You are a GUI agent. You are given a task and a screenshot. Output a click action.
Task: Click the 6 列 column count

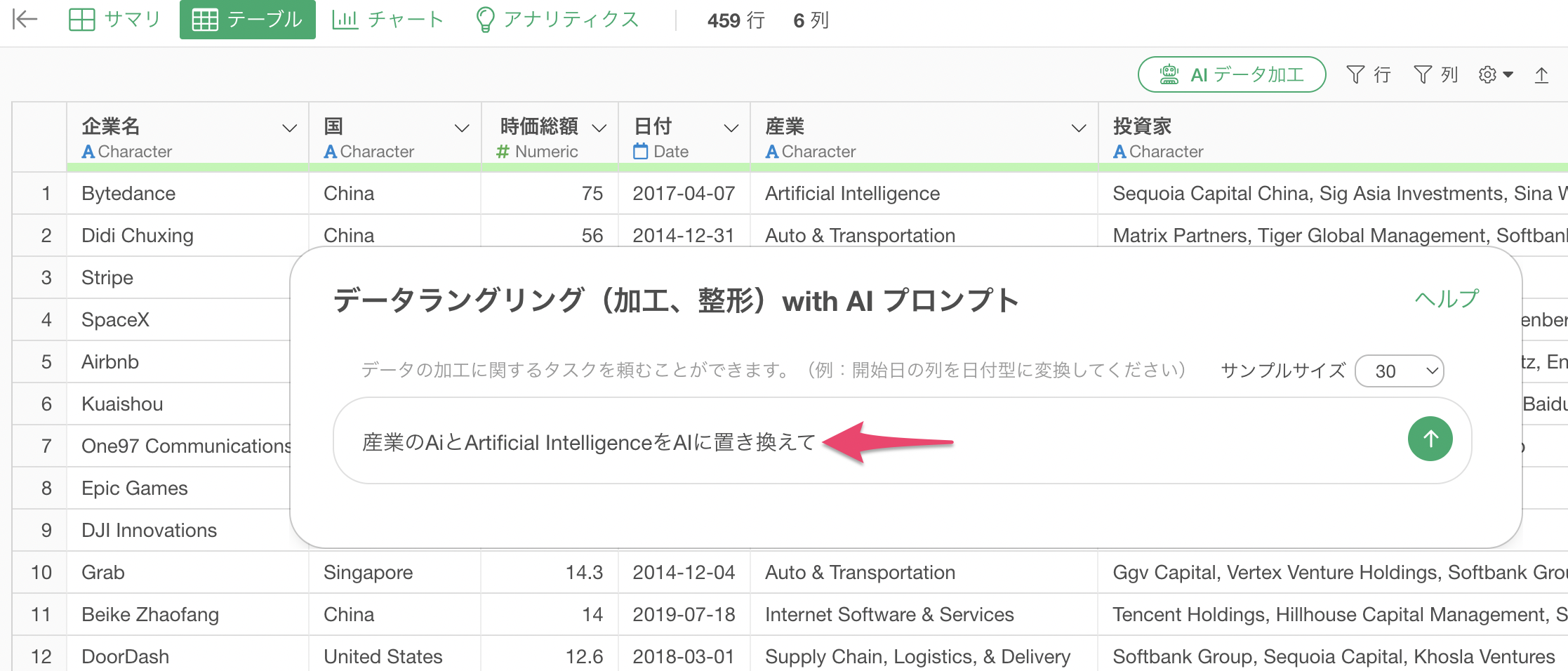tap(811, 20)
